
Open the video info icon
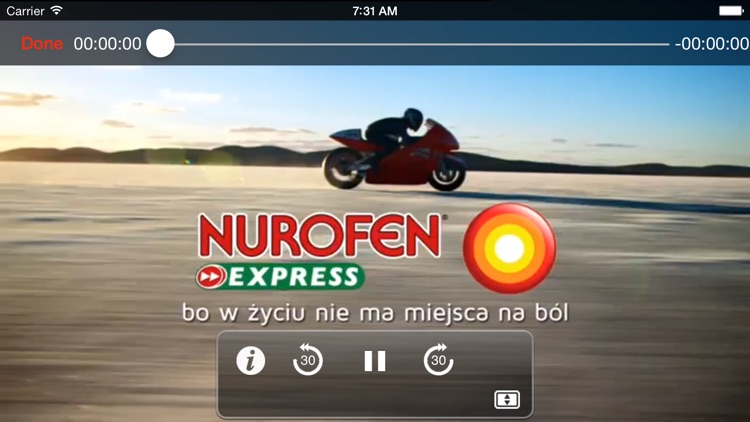tap(251, 360)
